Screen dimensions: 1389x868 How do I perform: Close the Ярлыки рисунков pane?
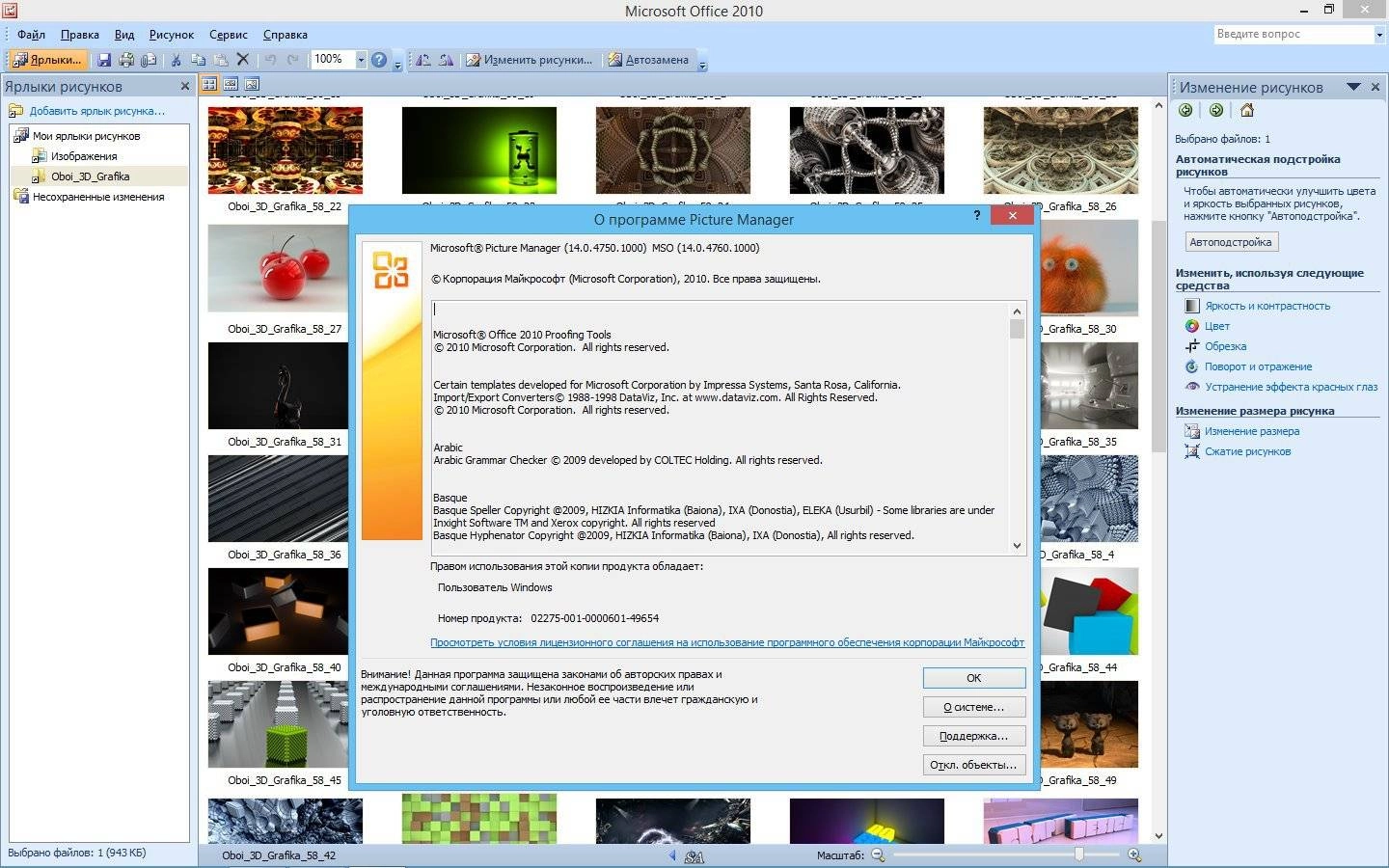[x=185, y=87]
